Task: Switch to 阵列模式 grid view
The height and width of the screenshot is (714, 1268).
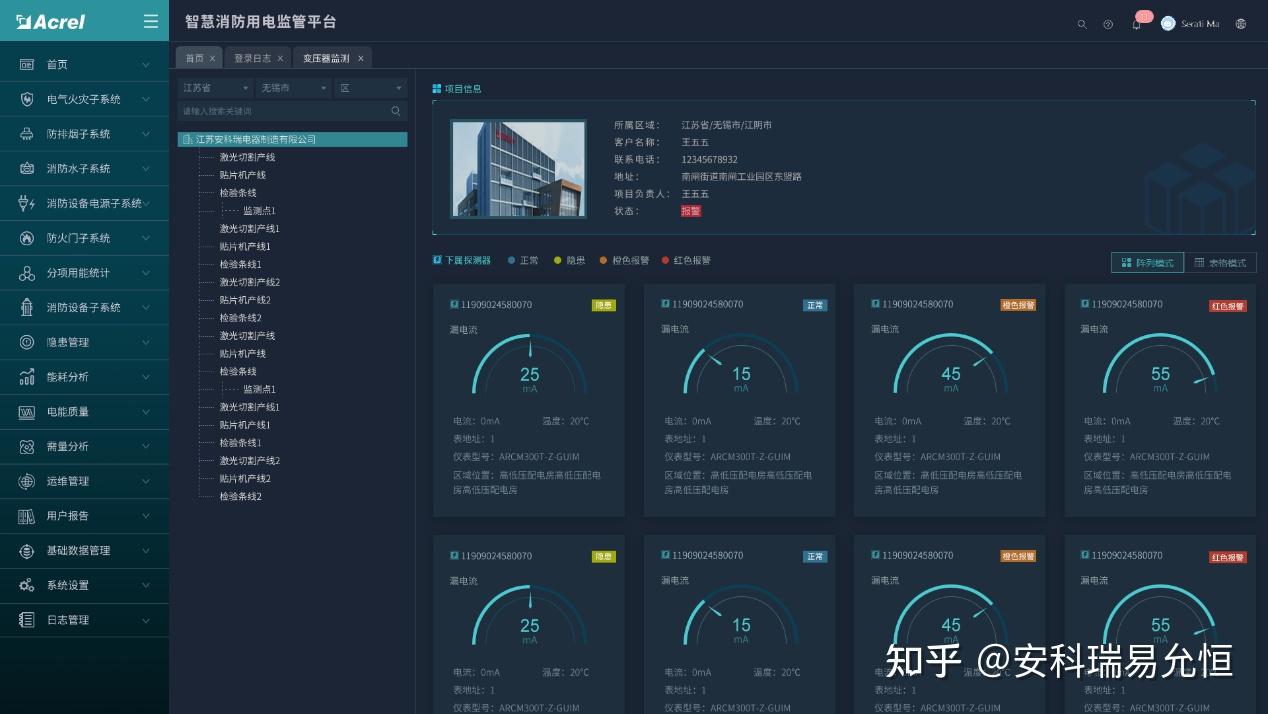Action: tap(1147, 262)
